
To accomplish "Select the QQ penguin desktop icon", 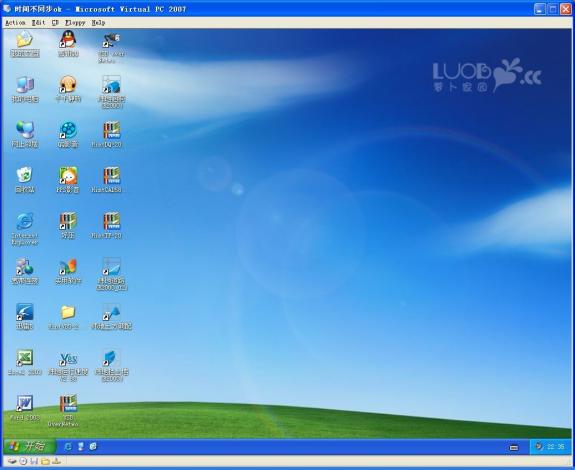I will click(68, 44).
